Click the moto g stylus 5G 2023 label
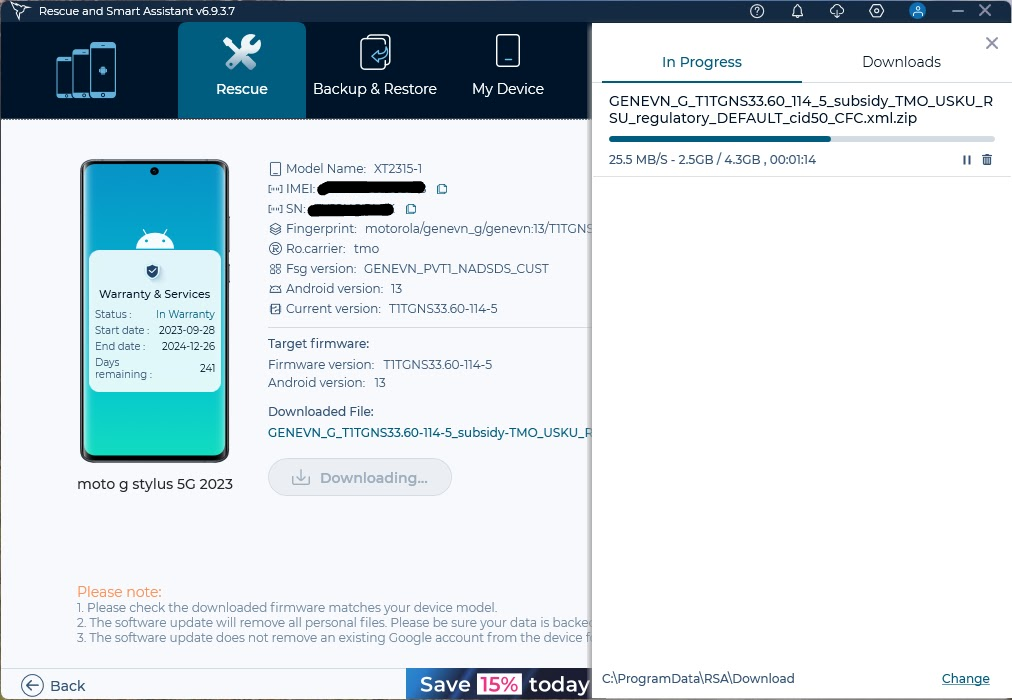1012x700 pixels. tap(155, 485)
